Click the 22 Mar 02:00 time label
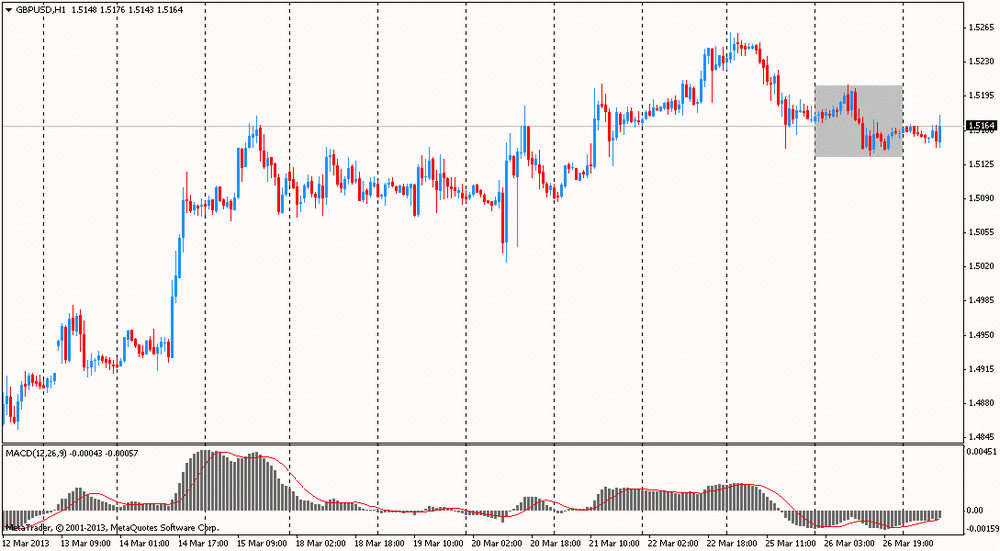Screen dimensions: 1000x551 pos(673,543)
